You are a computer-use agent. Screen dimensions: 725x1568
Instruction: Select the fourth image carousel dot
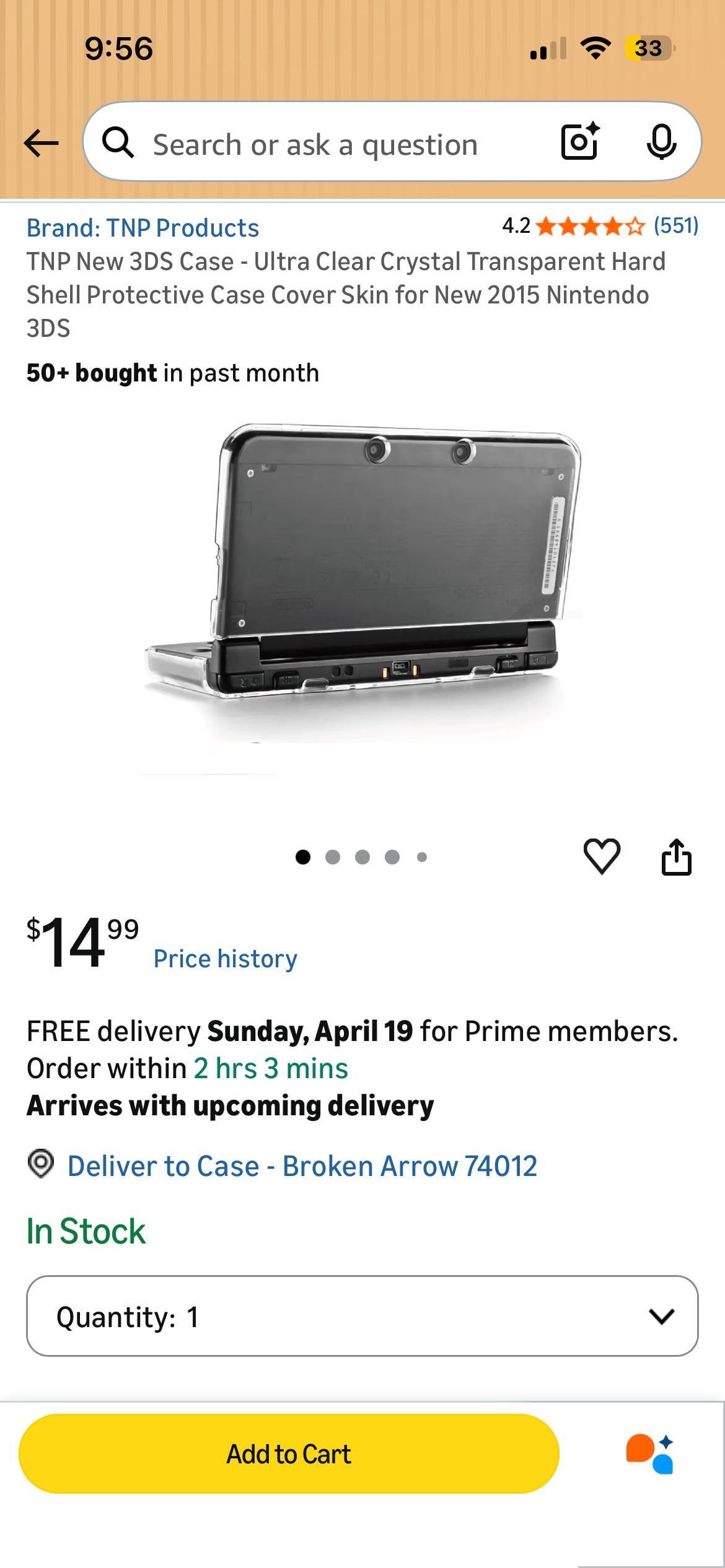[x=392, y=857]
